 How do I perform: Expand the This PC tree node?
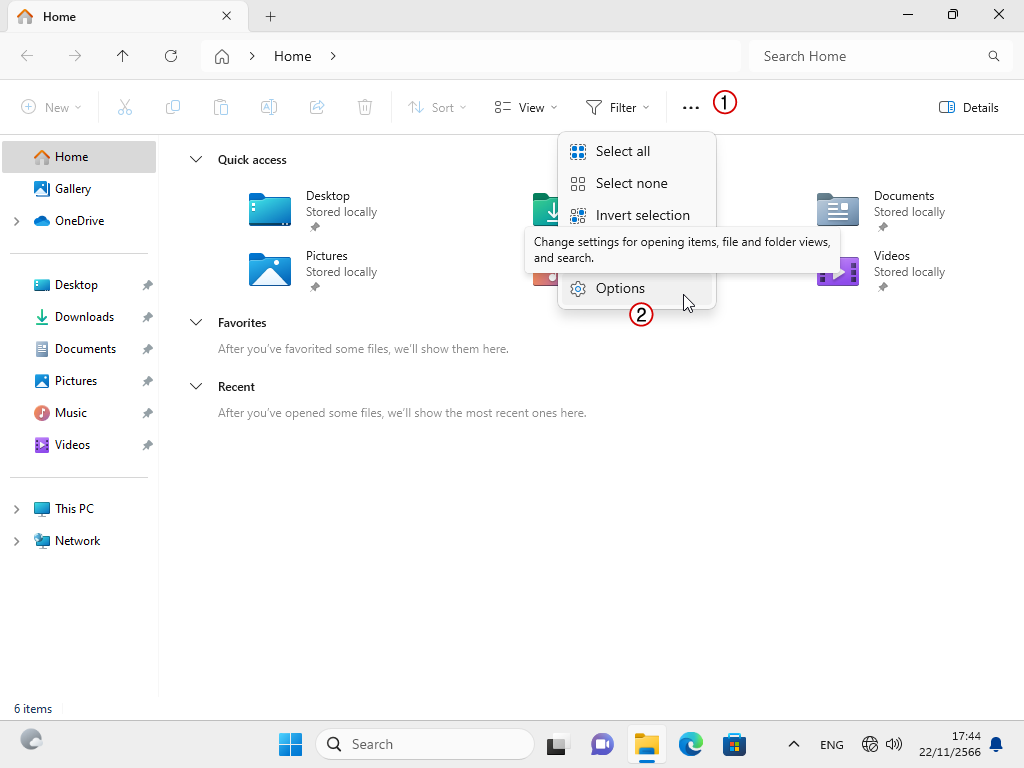(16, 509)
